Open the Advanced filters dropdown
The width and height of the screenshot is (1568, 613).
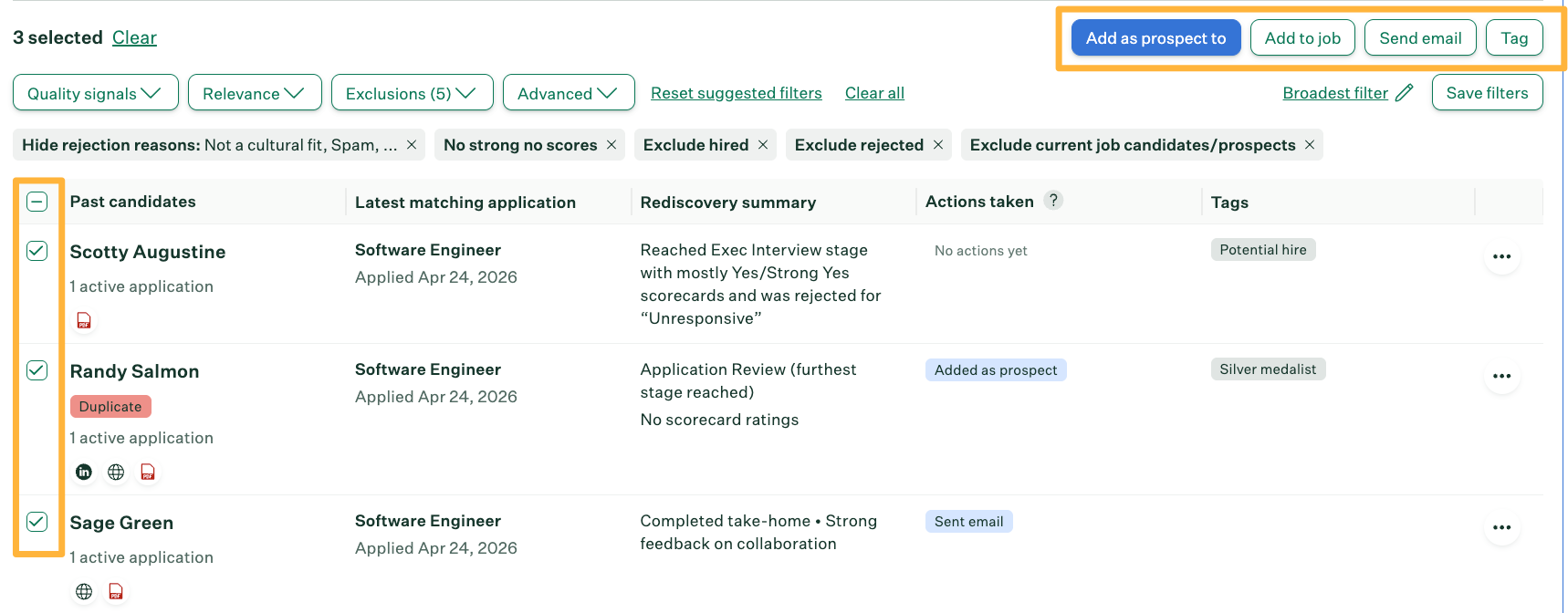point(569,93)
